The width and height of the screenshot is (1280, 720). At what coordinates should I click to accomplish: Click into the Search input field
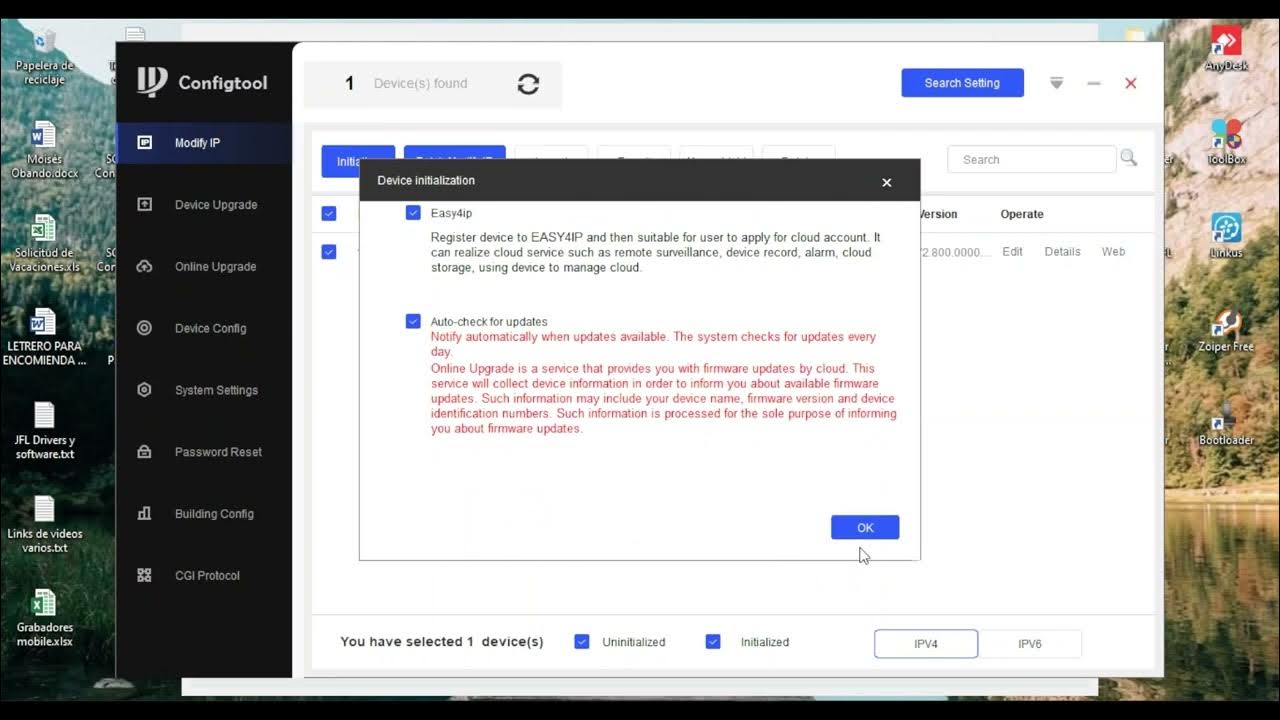click(x=1031, y=159)
